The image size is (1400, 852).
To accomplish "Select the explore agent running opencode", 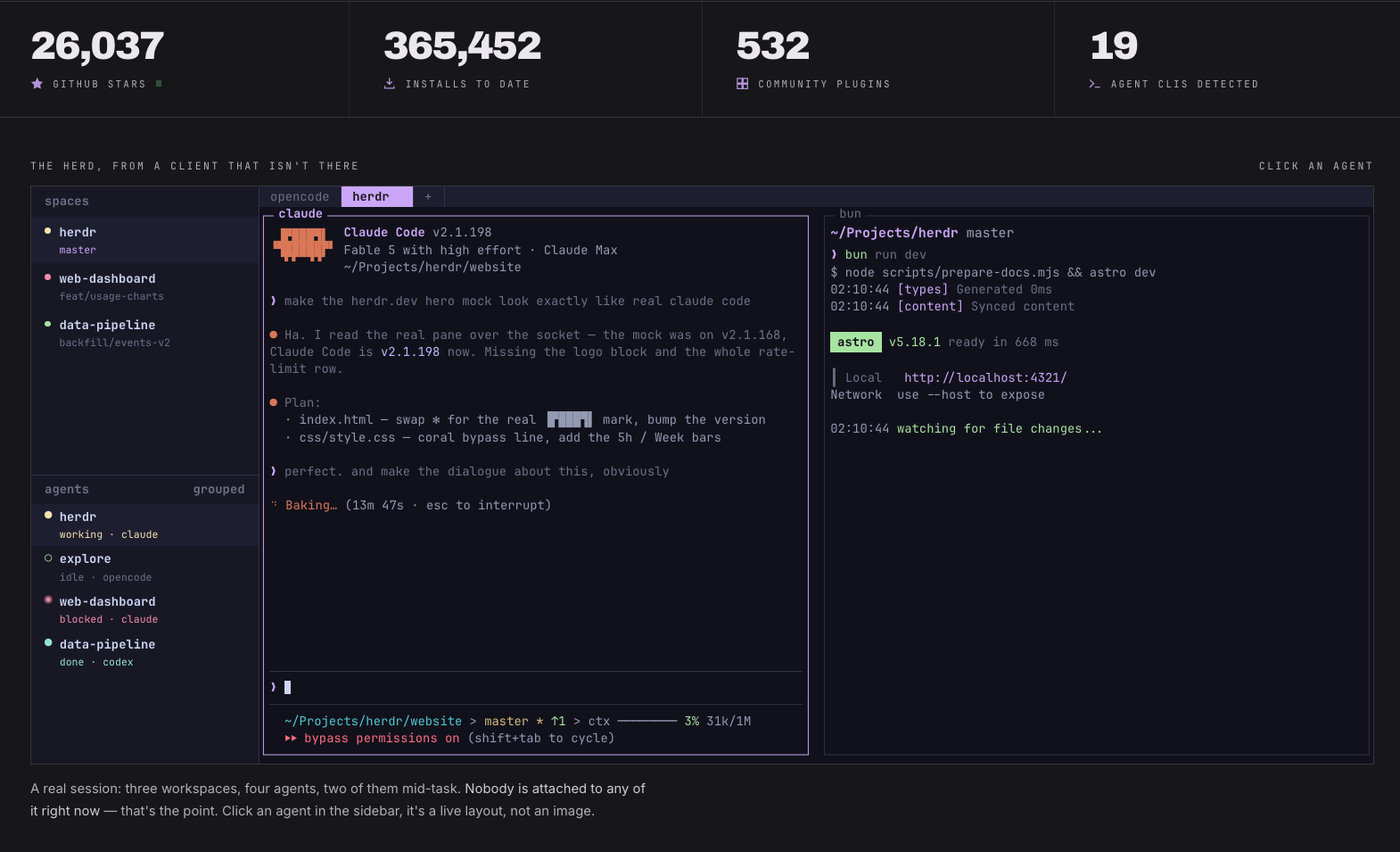I will tap(144, 567).
